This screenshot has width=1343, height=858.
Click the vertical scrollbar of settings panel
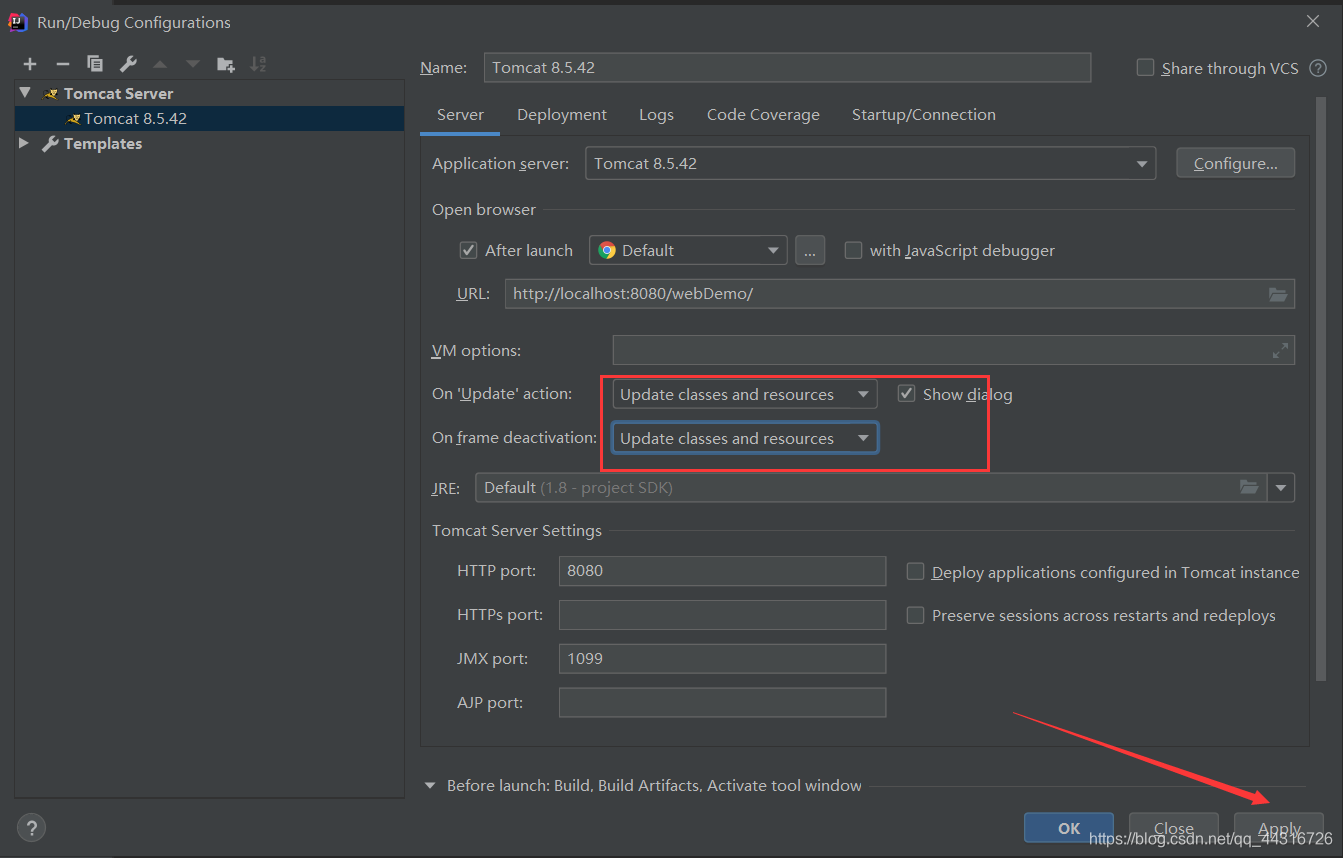click(x=1321, y=390)
